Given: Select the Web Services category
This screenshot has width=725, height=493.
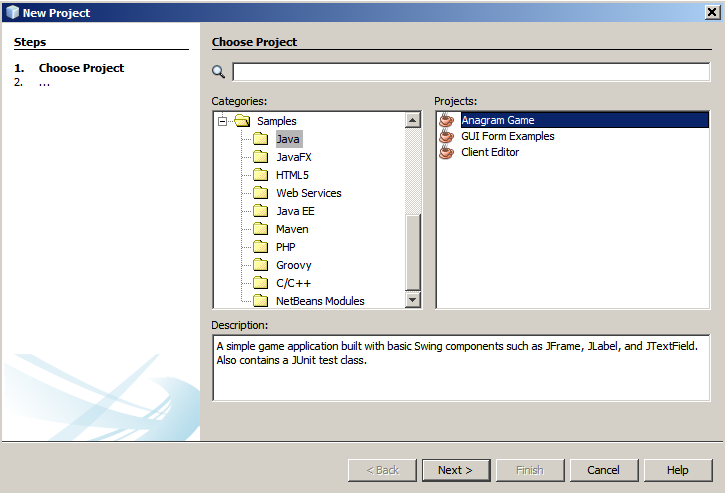Looking at the screenshot, I should pos(308,193).
